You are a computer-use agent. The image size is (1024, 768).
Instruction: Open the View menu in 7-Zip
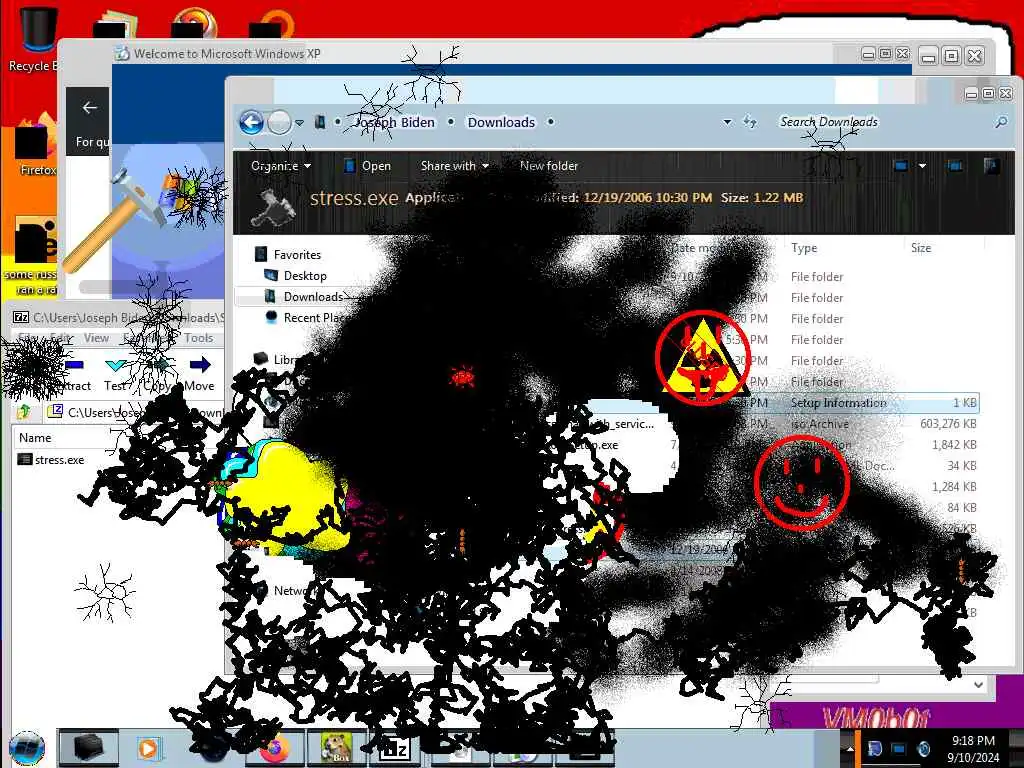click(x=96, y=338)
